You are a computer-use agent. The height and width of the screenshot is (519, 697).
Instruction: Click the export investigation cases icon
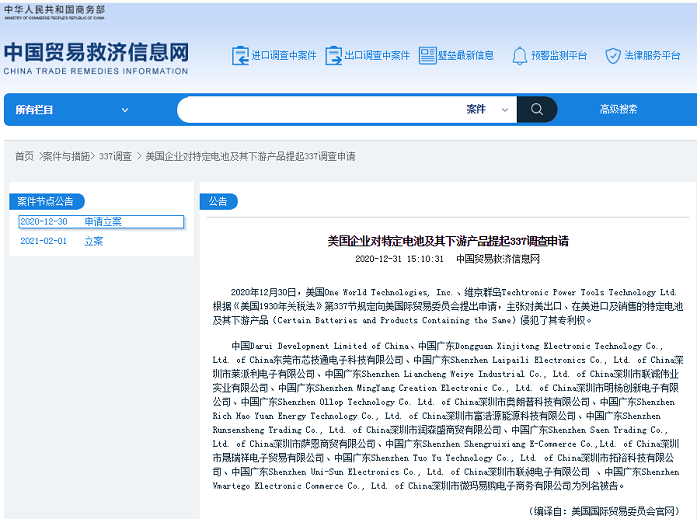(x=333, y=56)
